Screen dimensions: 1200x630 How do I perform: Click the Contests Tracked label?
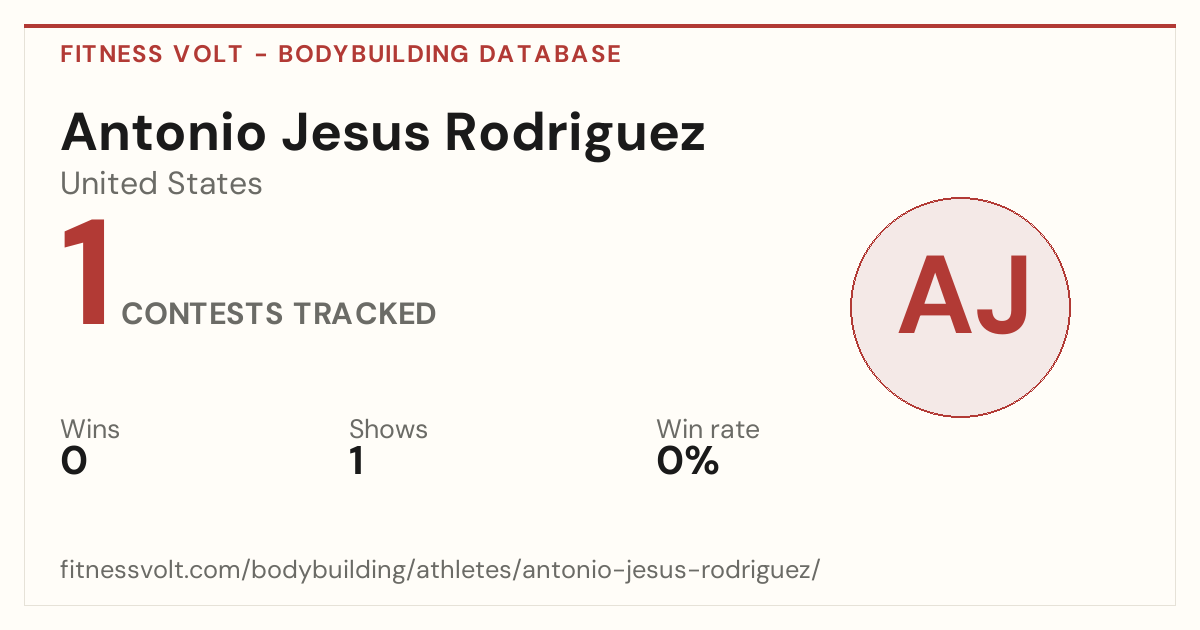pyautogui.click(x=279, y=314)
